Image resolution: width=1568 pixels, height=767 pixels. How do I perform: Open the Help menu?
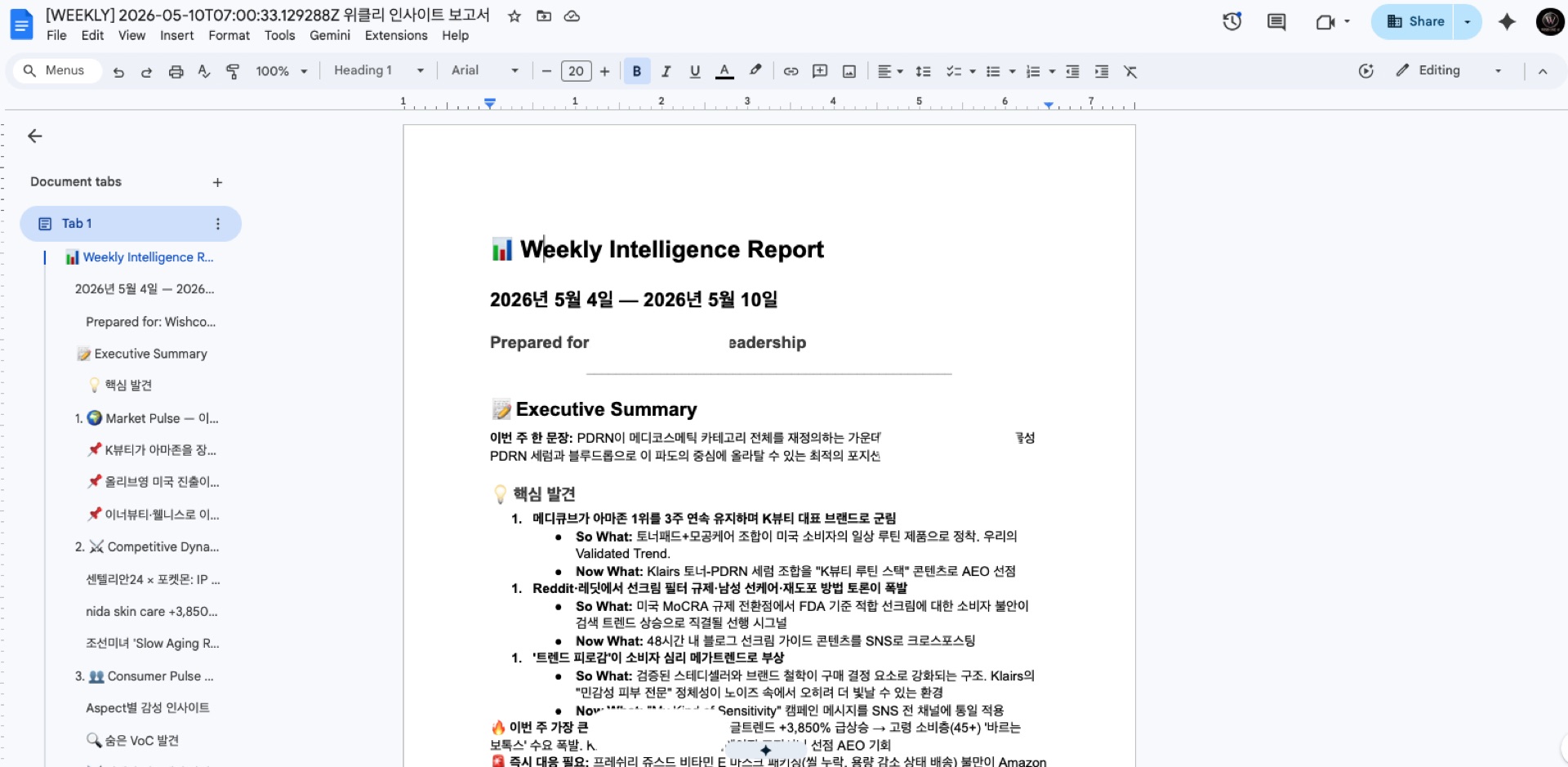click(455, 35)
